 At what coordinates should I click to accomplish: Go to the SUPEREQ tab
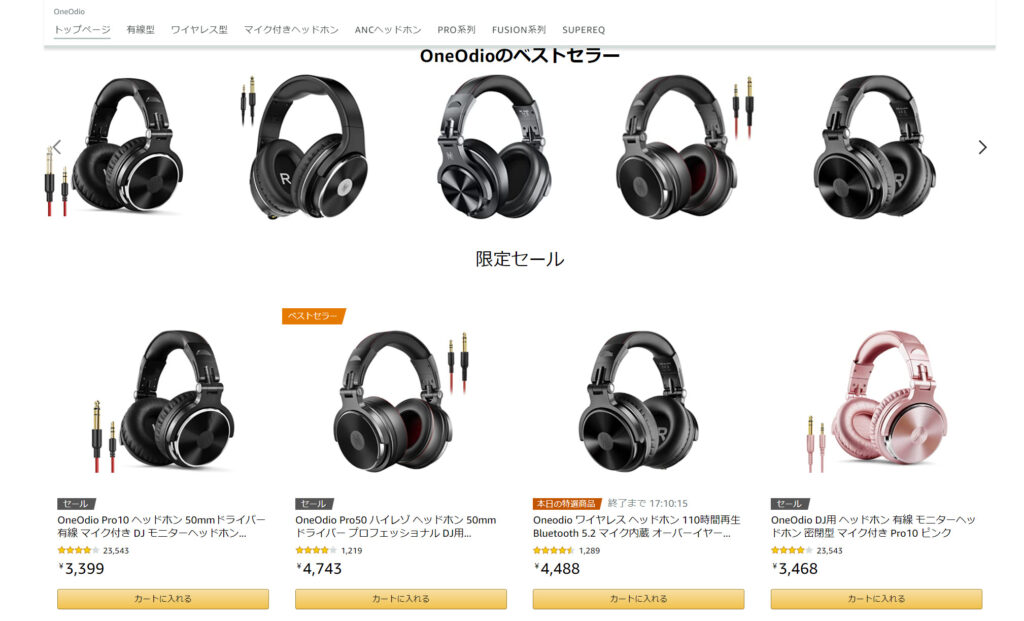(x=583, y=30)
